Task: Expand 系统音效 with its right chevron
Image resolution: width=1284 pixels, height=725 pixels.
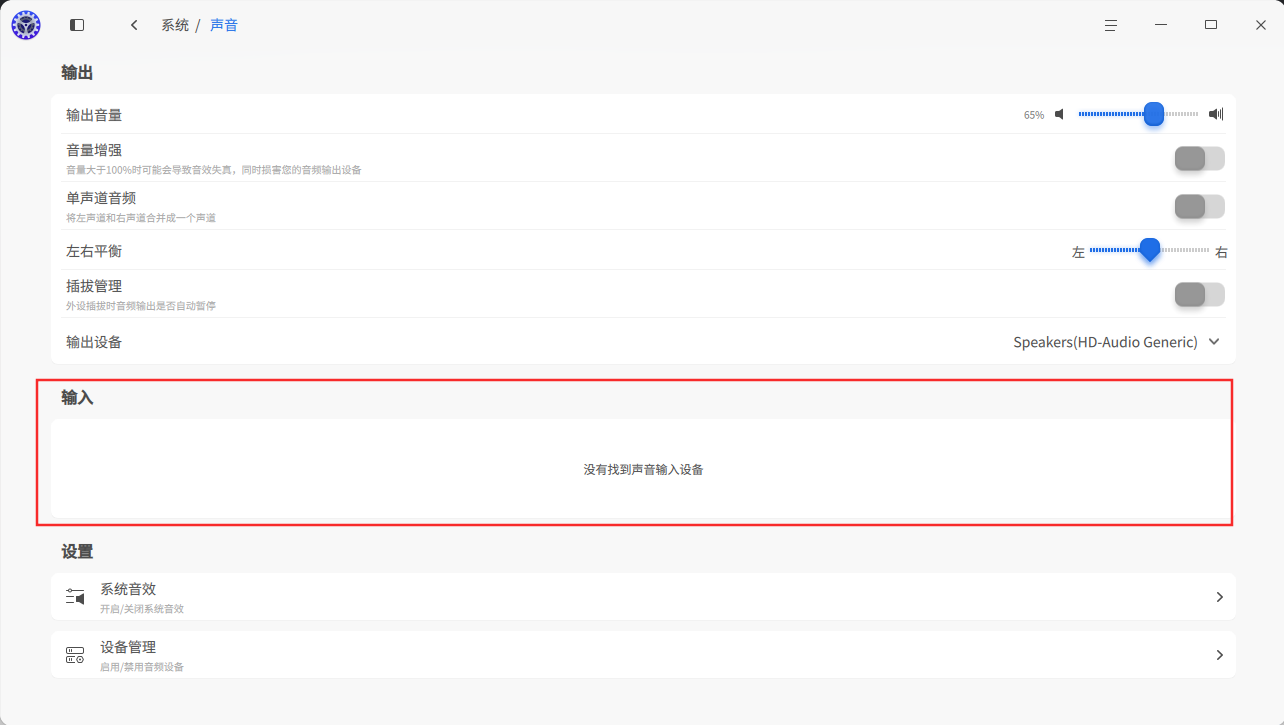Action: tap(1219, 597)
